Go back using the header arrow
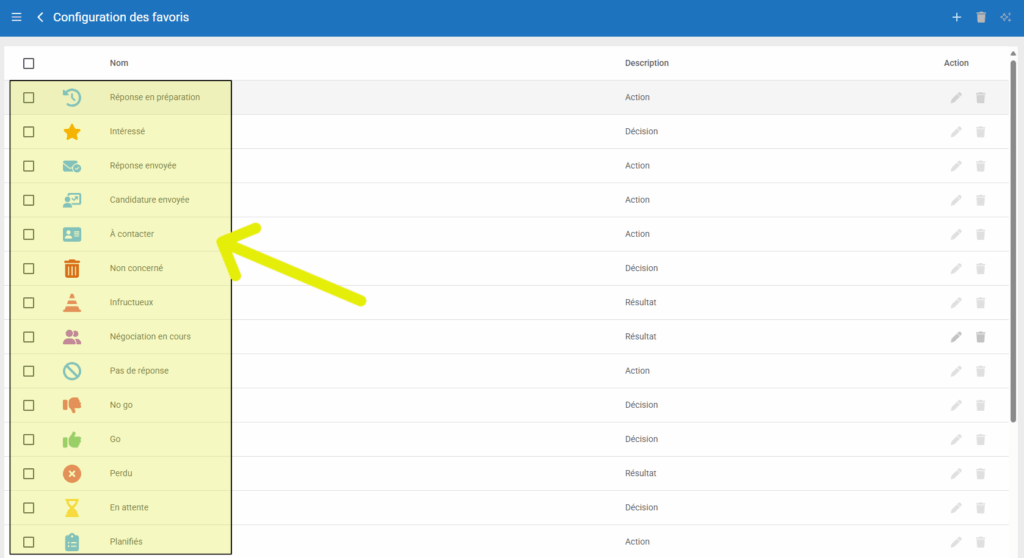This screenshot has height=558, width=1024. click(40, 17)
